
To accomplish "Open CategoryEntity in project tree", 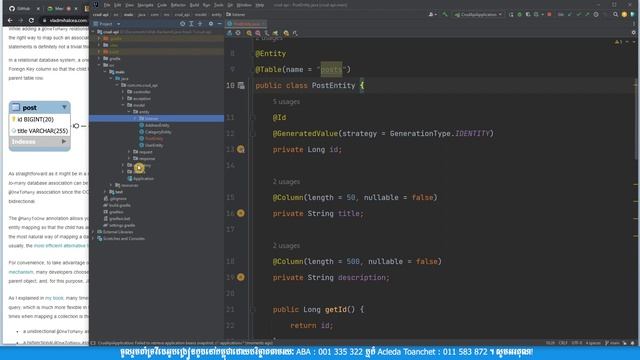I will pos(158,132).
